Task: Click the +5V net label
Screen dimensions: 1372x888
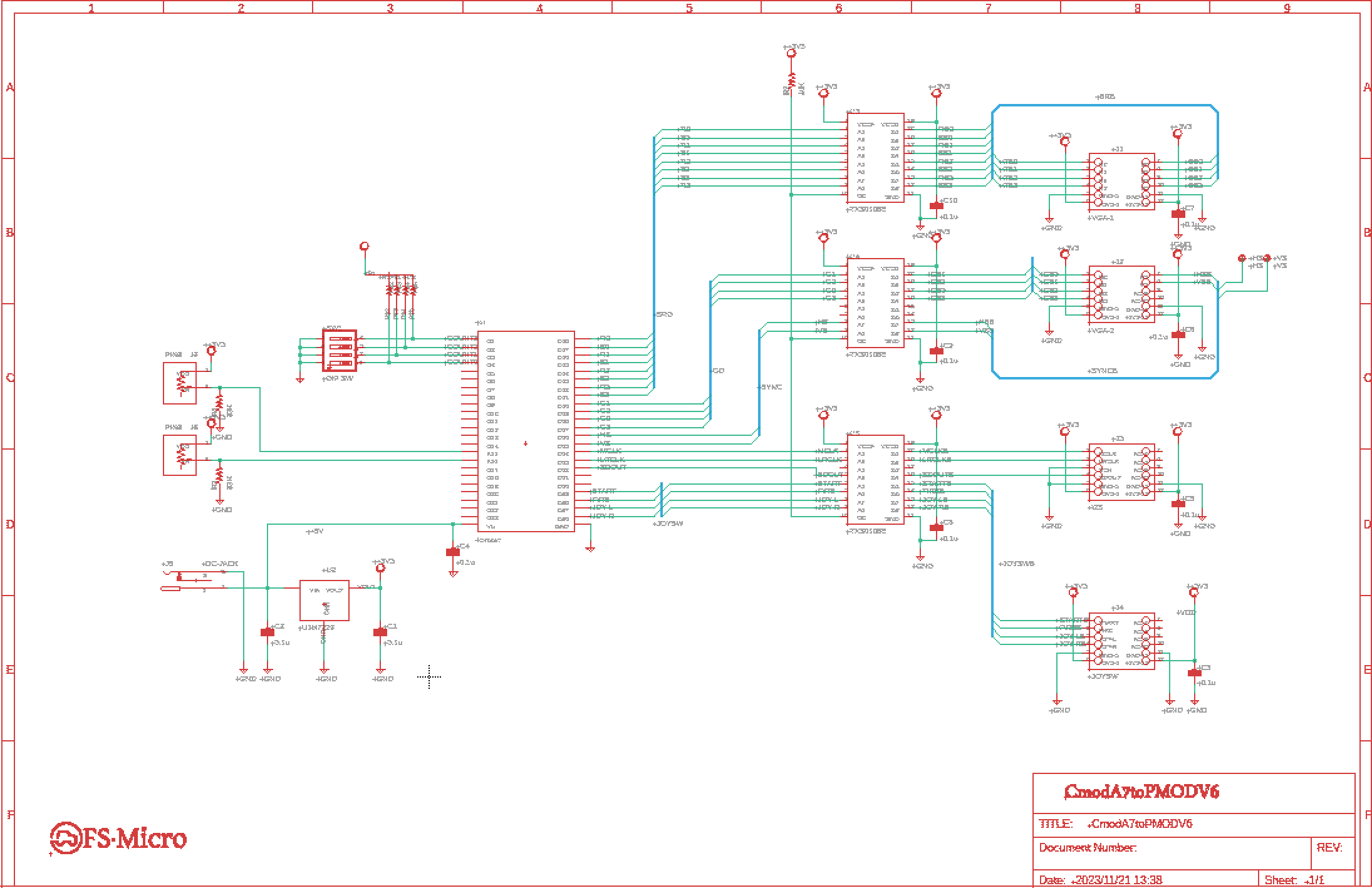Action: pyautogui.click(x=315, y=531)
